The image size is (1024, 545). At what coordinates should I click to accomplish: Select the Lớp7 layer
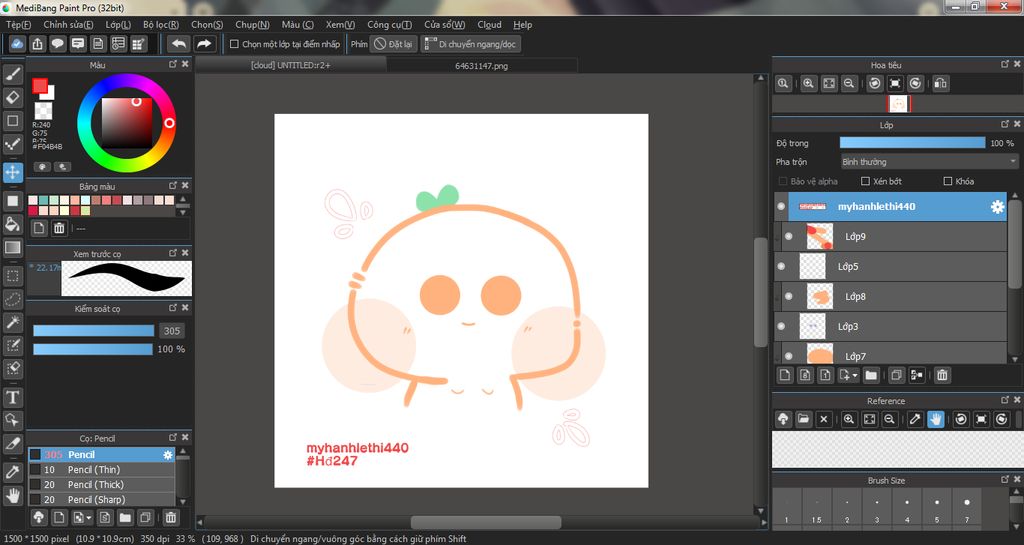[891, 354]
